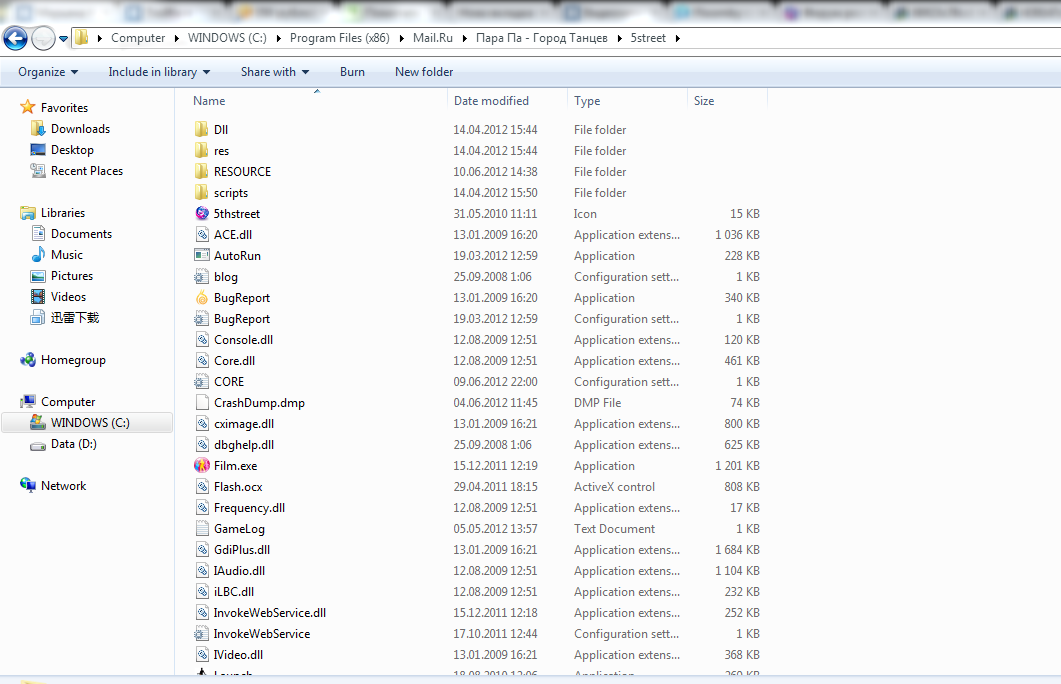Click the Forward navigation arrow button

[x=43, y=39]
